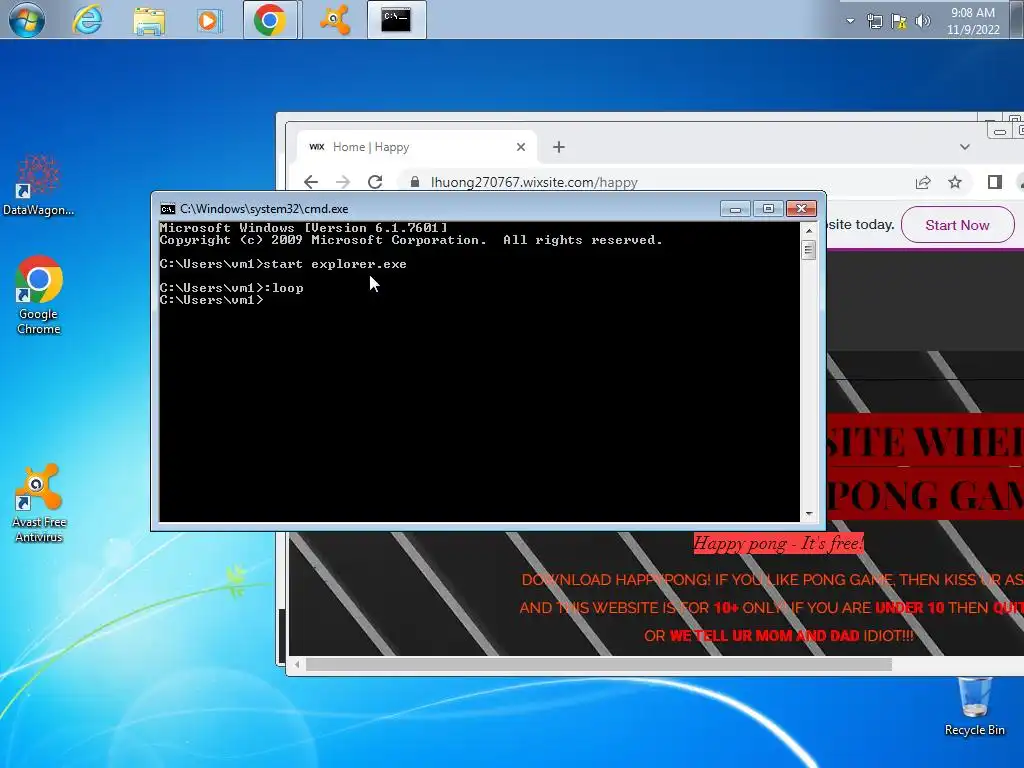Screen dimensions: 1024x768
Task: Close the cmd.exe window
Action: click(801, 209)
